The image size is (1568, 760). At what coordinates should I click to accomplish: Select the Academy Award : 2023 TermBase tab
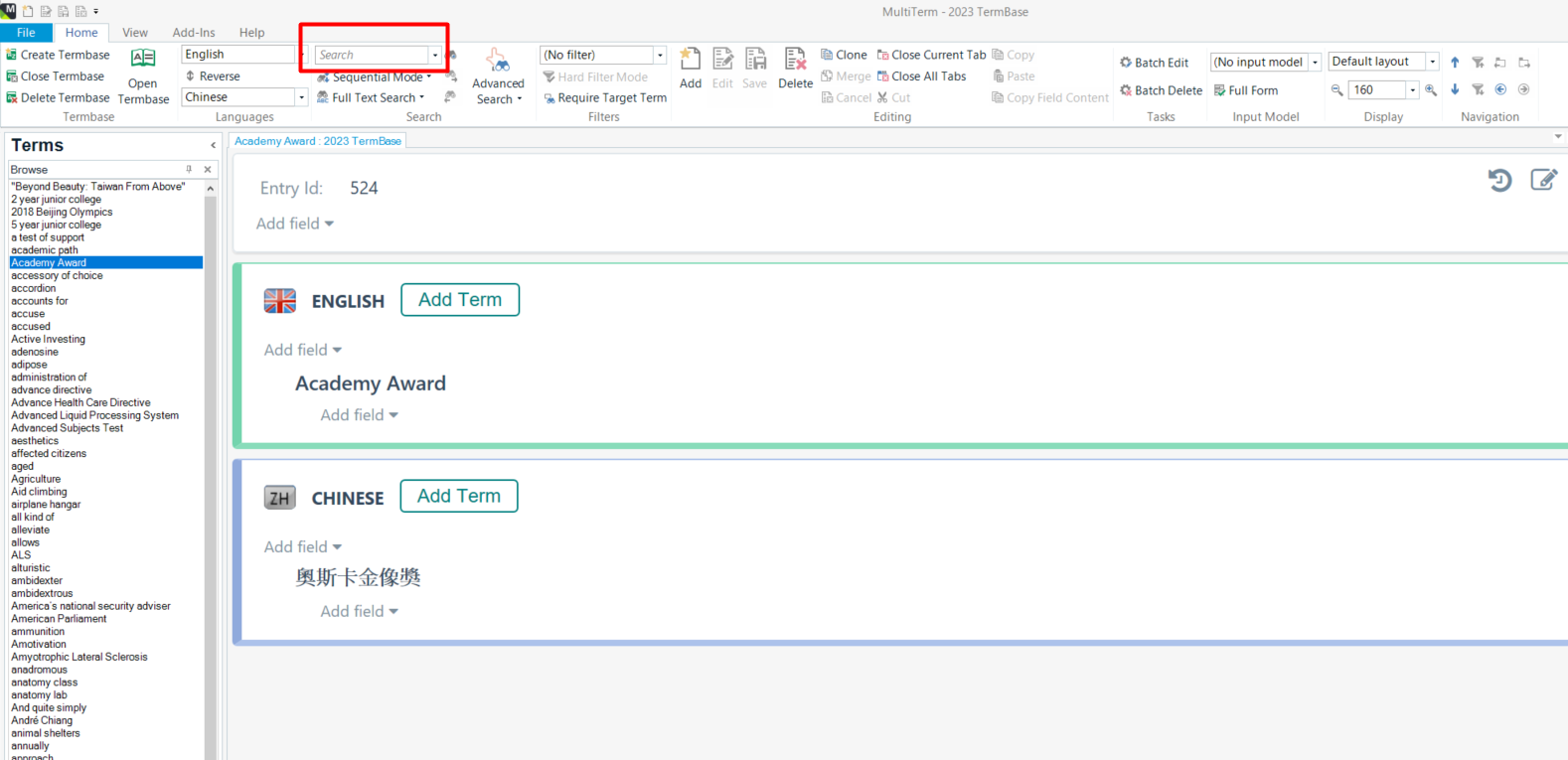coord(318,141)
